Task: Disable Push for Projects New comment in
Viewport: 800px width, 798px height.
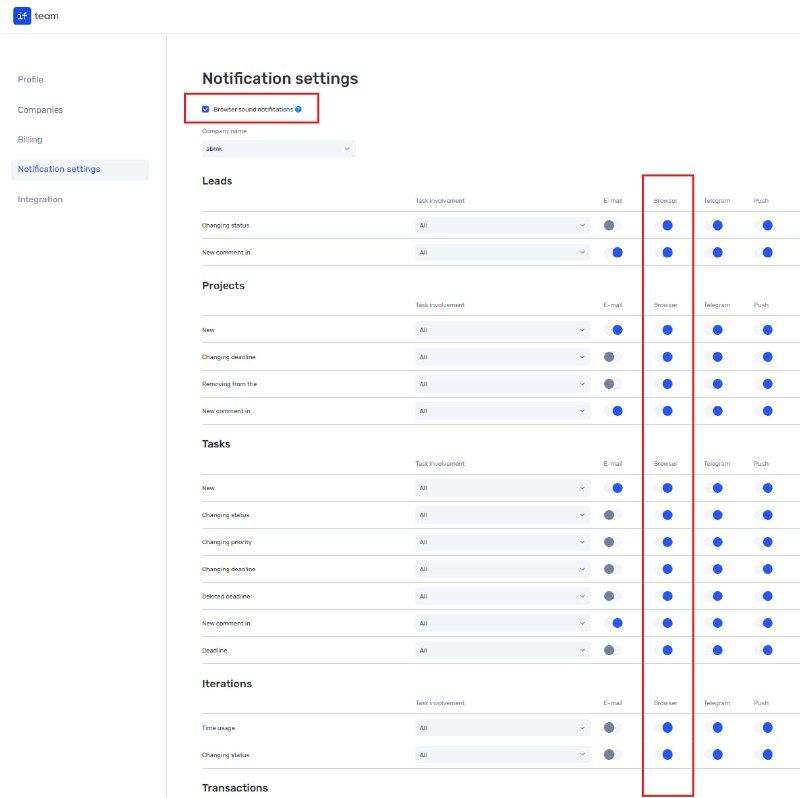Action: [764, 411]
